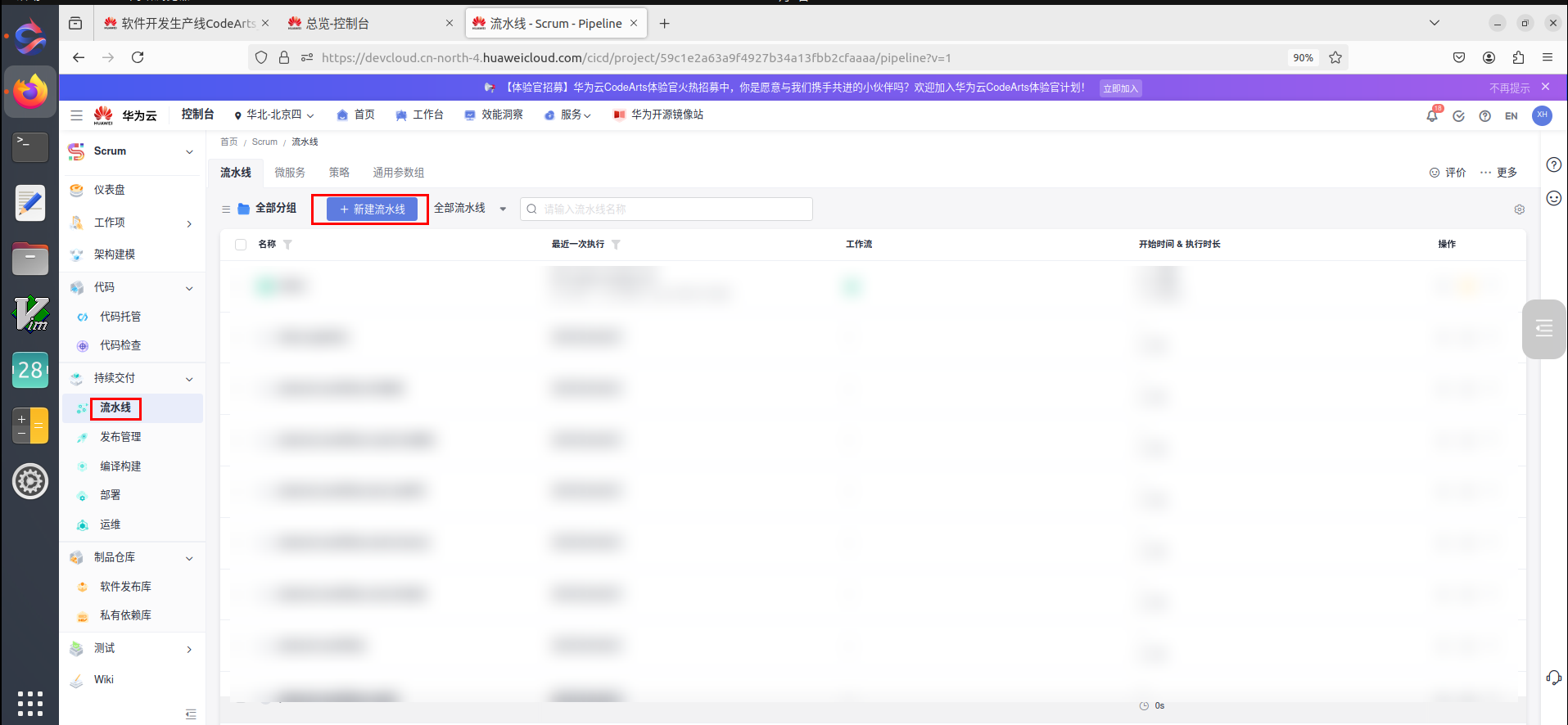Click the task check circle icon in header

tap(1458, 116)
